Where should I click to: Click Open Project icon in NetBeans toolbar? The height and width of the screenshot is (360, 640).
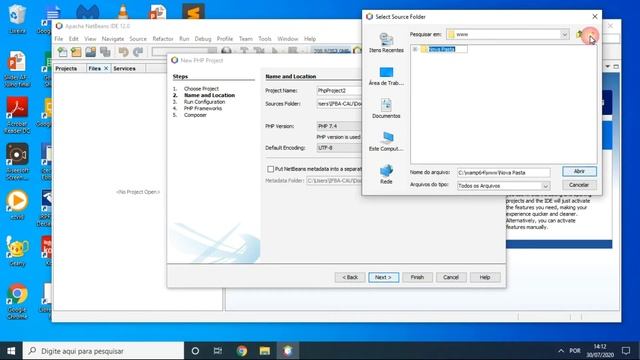pos(91,52)
